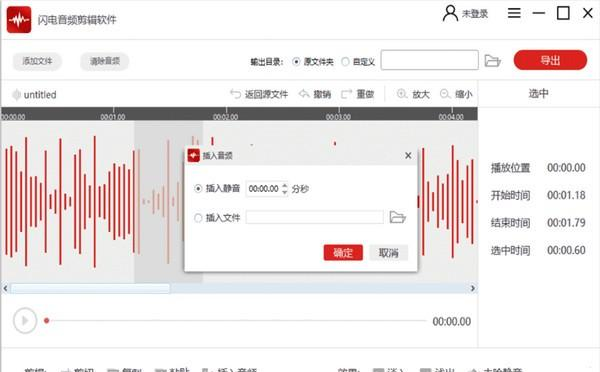The width and height of the screenshot is (600, 372).
Task: Increase silence duration with up arrow
Action: tap(284, 186)
